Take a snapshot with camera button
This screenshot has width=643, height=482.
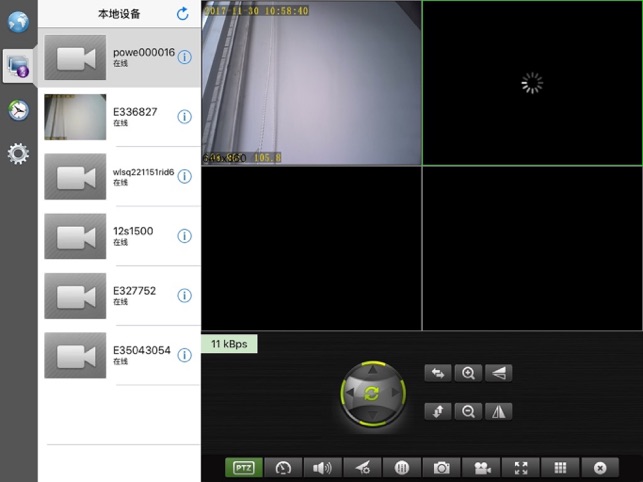pyautogui.click(x=442, y=468)
